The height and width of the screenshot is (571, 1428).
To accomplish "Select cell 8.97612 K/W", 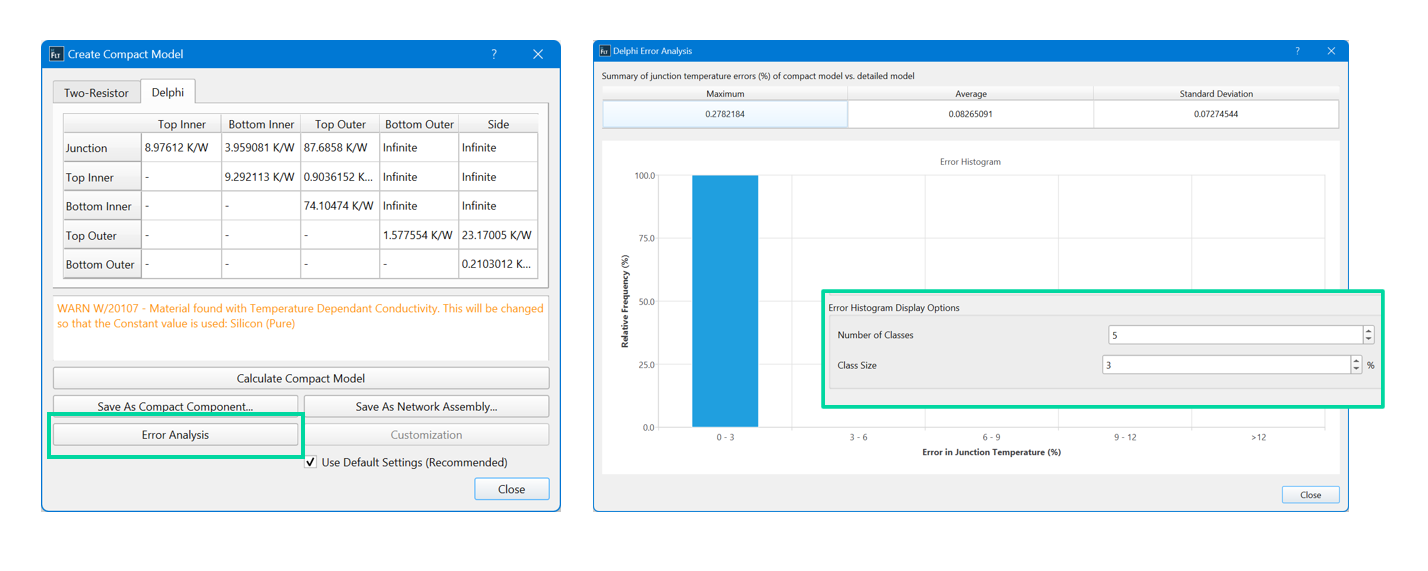I will coord(181,148).
